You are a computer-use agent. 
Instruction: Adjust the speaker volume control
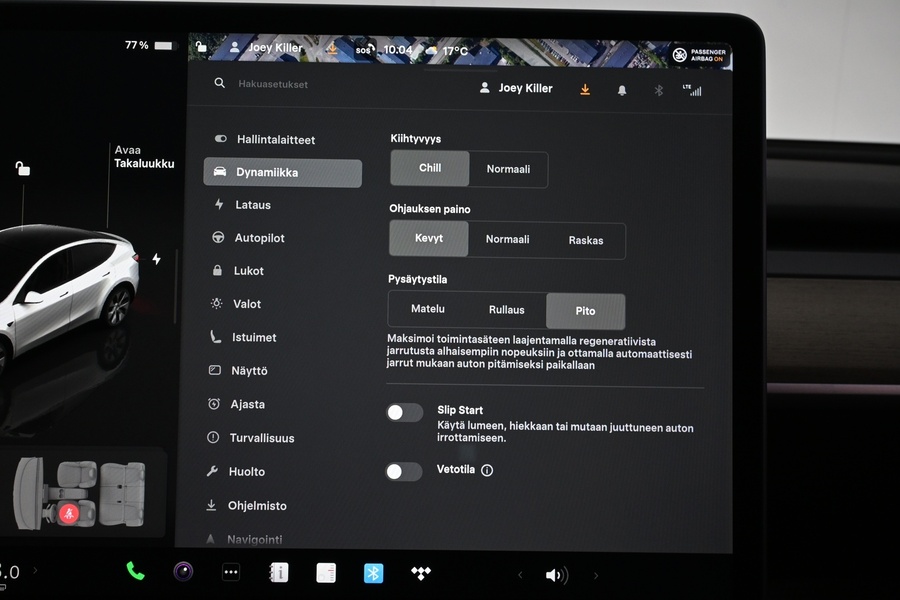click(x=556, y=575)
